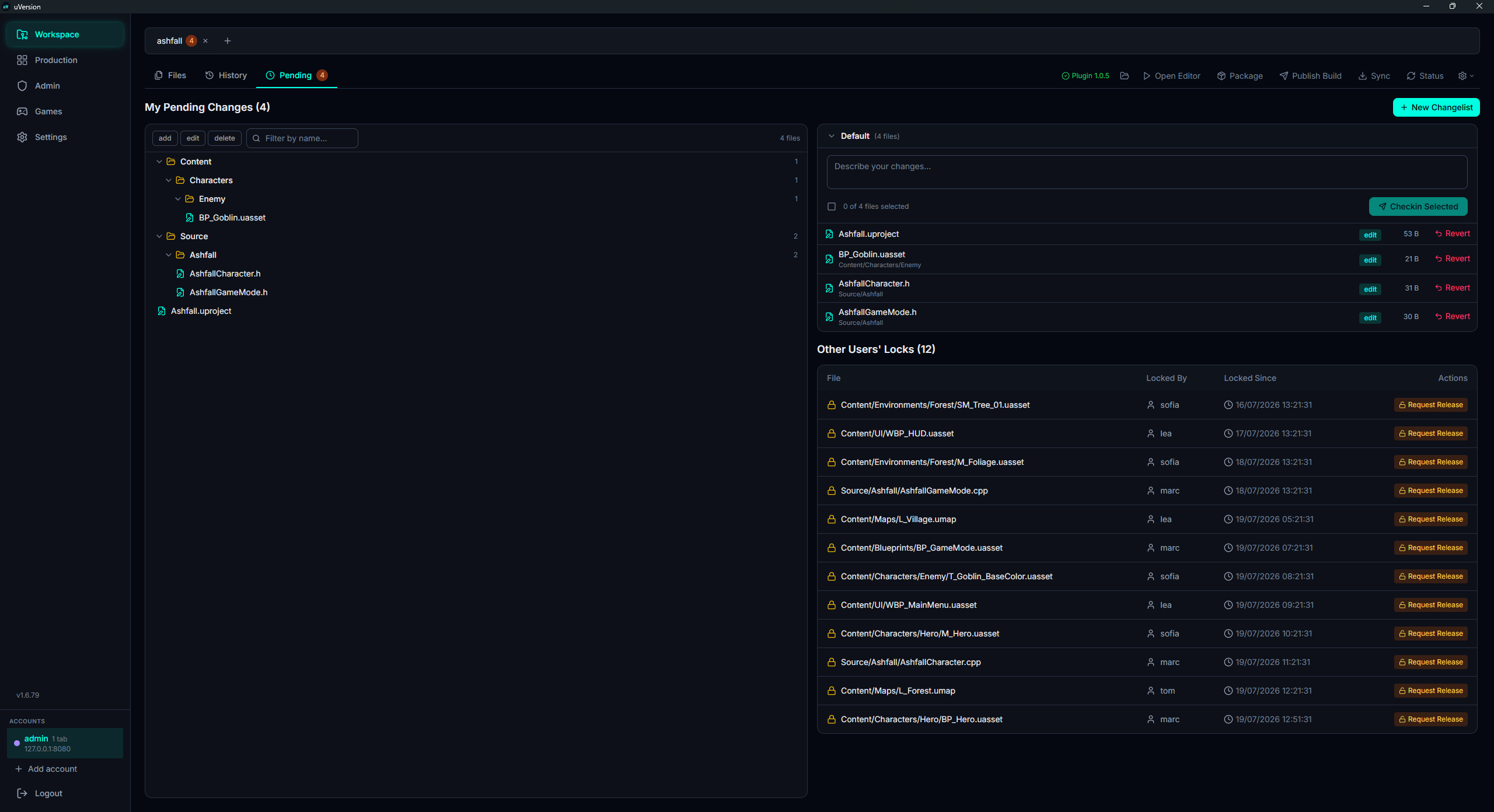
Task: Select Ashfall.uproject in file tree
Action: pos(201,311)
